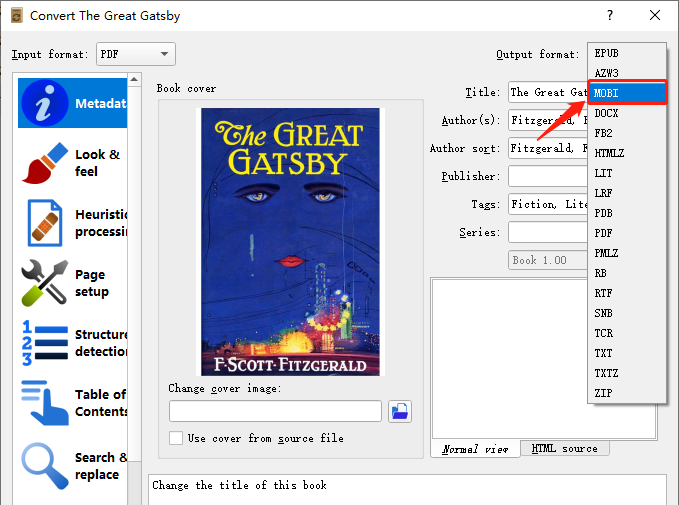This screenshot has height=505, width=679.
Task: Choose HTMLZ output format
Action: pos(627,153)
